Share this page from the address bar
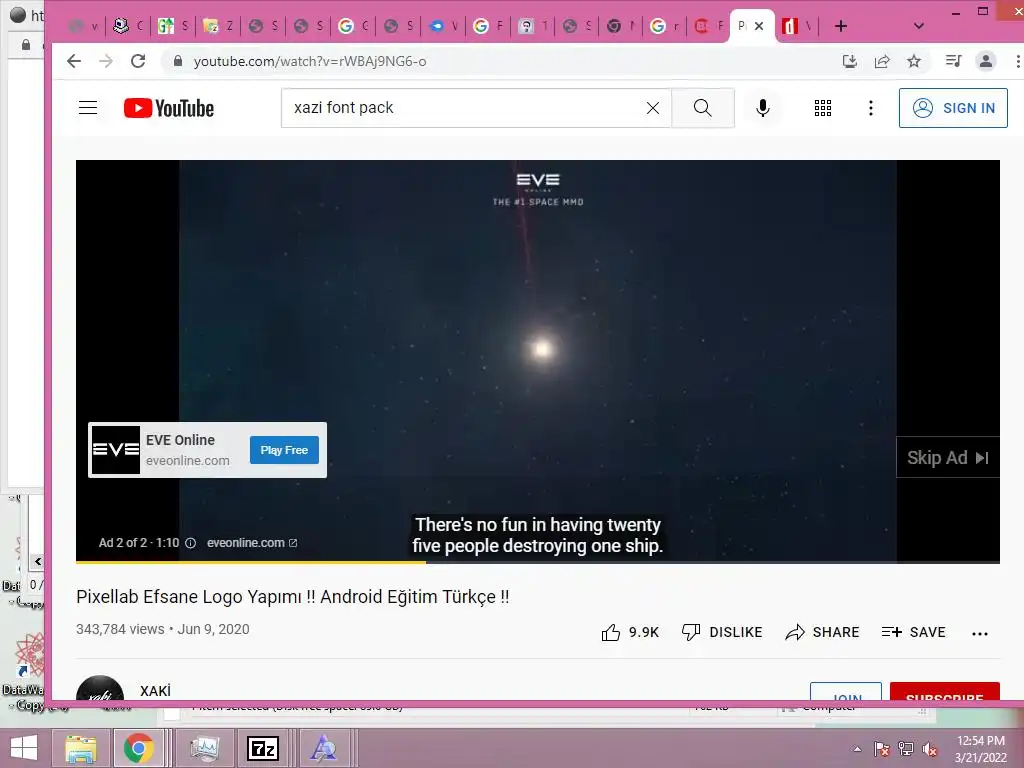The width and height of the screenshot is (1024, 768). click(x=882, y=61)
